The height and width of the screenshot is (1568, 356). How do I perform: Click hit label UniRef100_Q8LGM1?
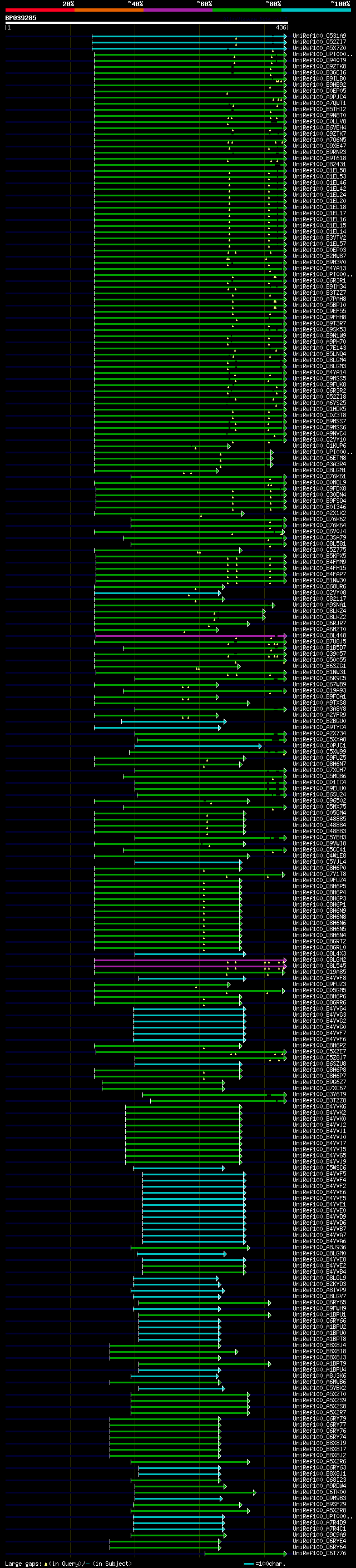319,470
